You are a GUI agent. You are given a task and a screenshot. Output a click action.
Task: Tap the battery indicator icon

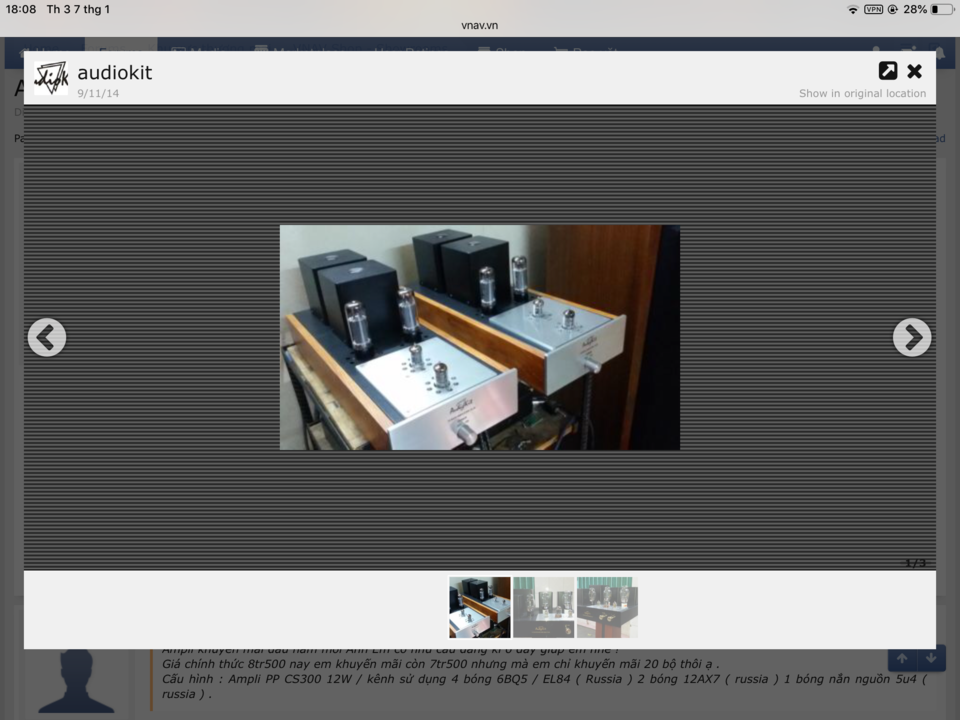(x=942, y=9)
